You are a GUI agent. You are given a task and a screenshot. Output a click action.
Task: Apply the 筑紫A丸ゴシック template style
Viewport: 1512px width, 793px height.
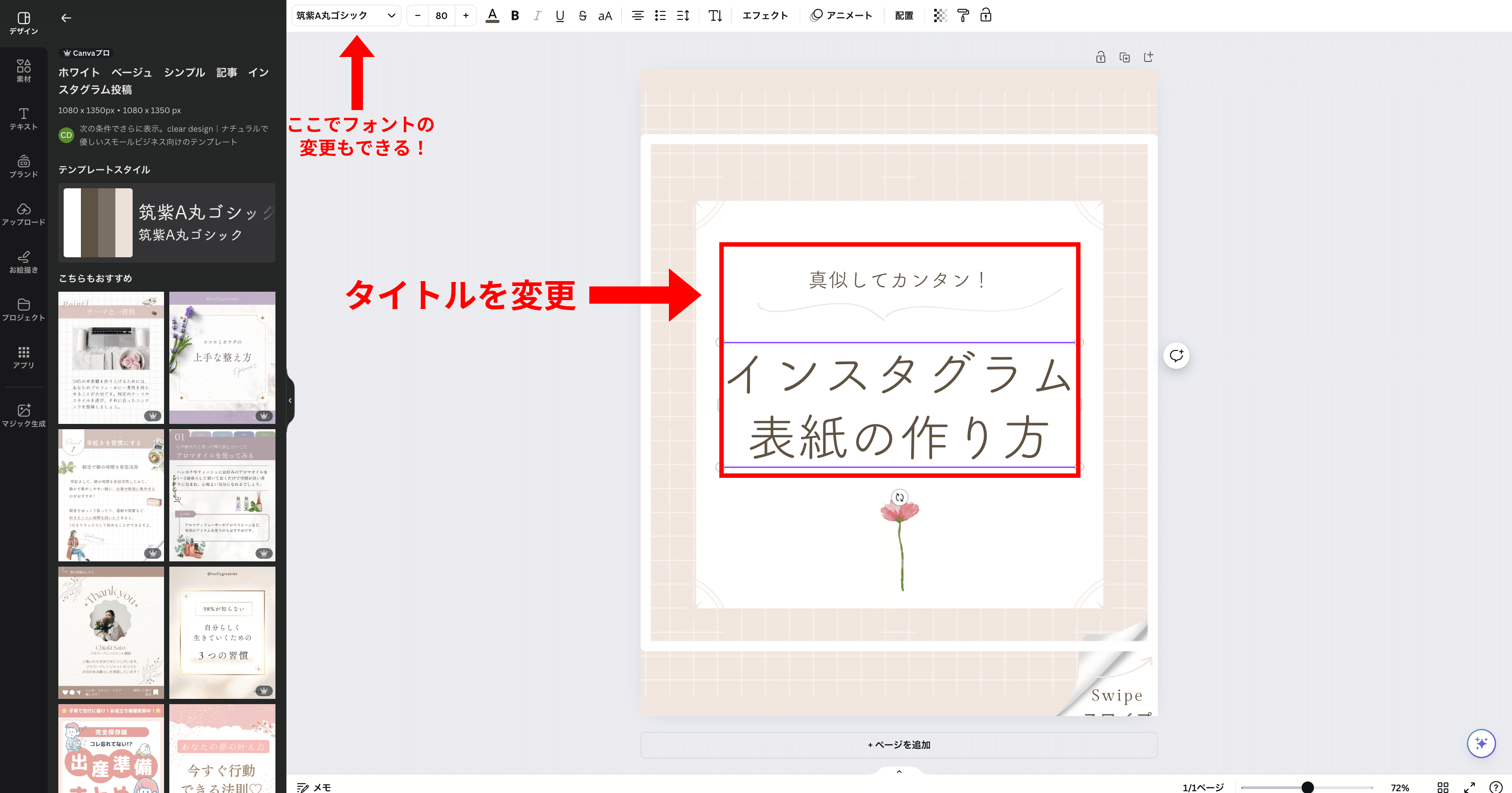[x=167, y=223]
